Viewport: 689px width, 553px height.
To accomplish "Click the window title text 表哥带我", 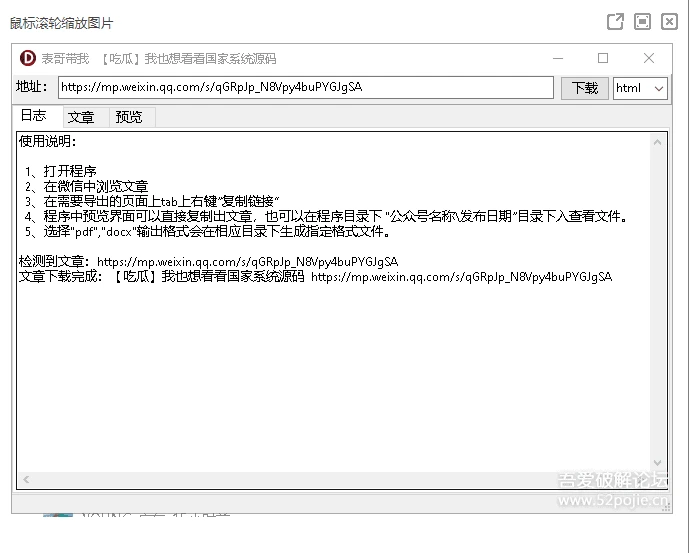I will coord(65,58).
